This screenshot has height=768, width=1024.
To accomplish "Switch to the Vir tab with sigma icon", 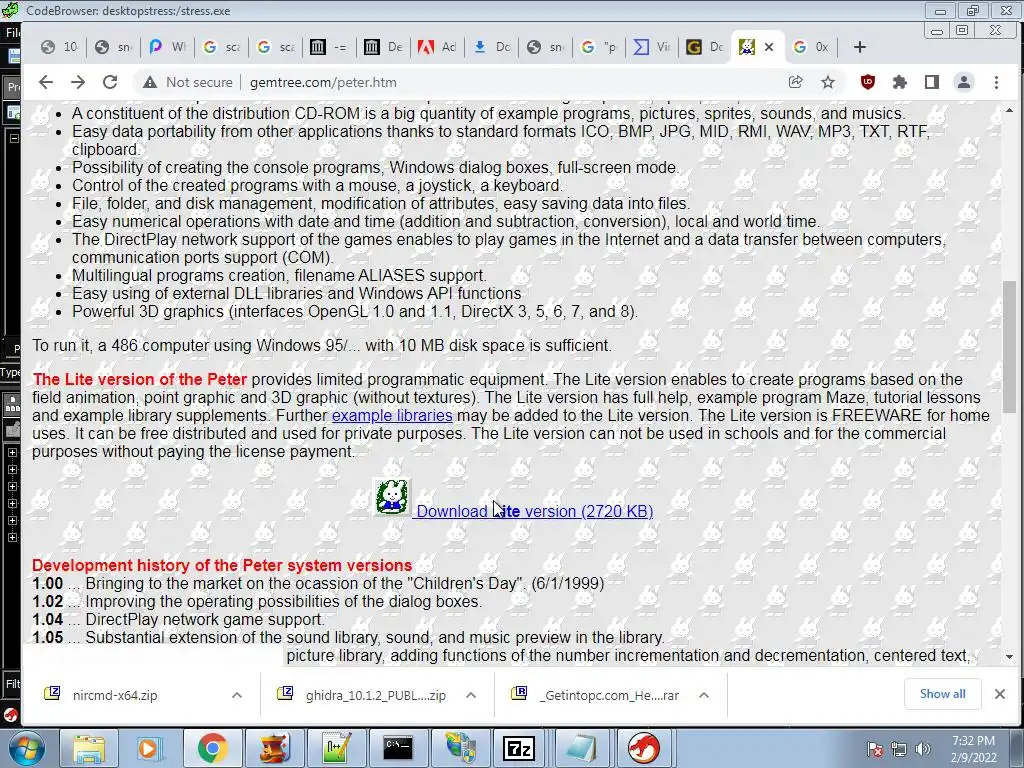I will pos(653,47).
